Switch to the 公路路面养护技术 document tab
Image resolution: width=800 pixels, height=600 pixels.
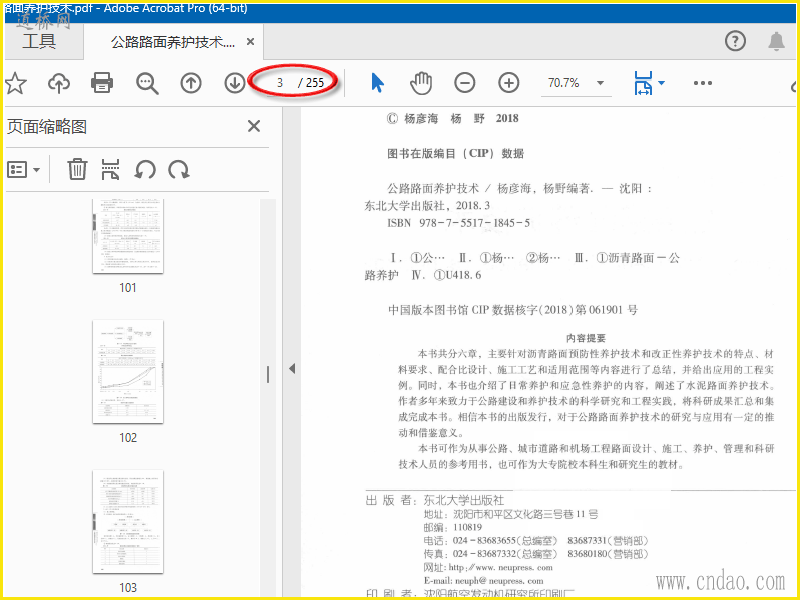point(172,42)
